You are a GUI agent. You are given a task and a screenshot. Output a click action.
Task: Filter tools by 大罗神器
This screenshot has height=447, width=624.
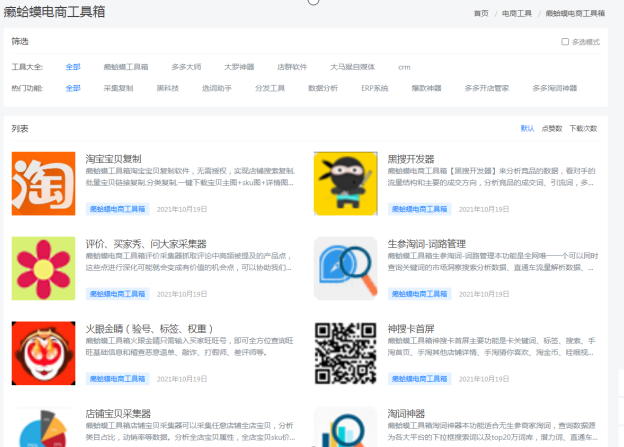239,67
